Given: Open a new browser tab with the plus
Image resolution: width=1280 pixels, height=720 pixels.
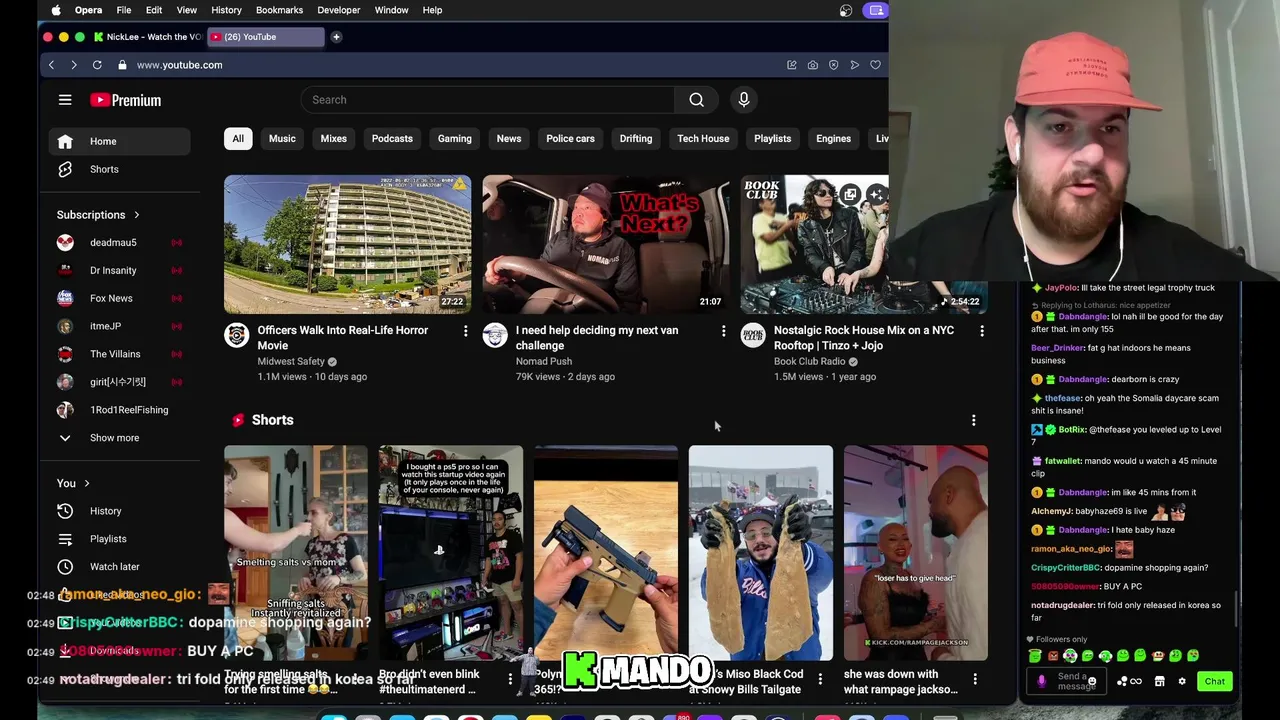Looking at the screenshot, I should 336,37.
